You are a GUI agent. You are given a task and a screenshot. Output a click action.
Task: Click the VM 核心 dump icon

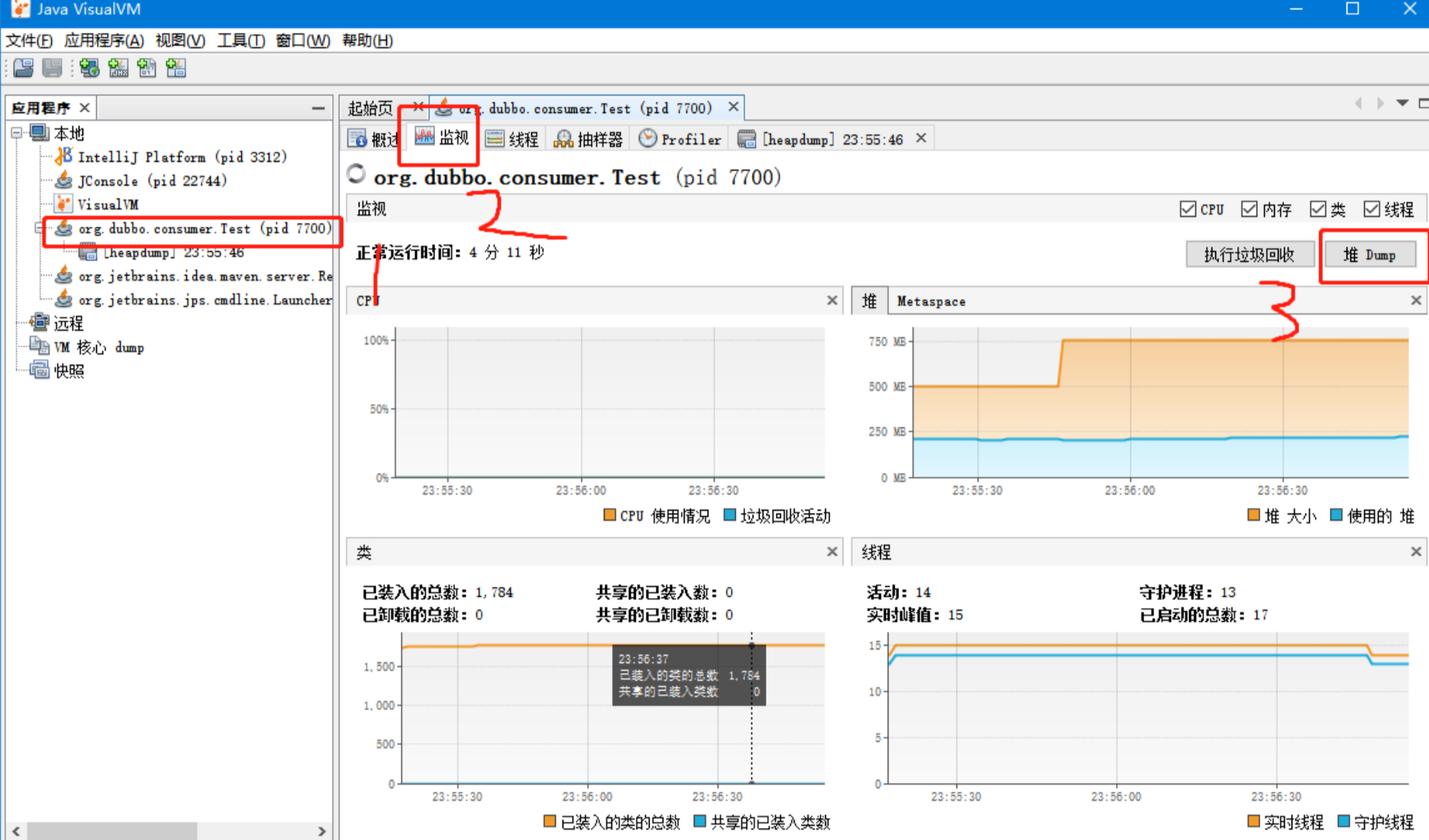[40, 346]
